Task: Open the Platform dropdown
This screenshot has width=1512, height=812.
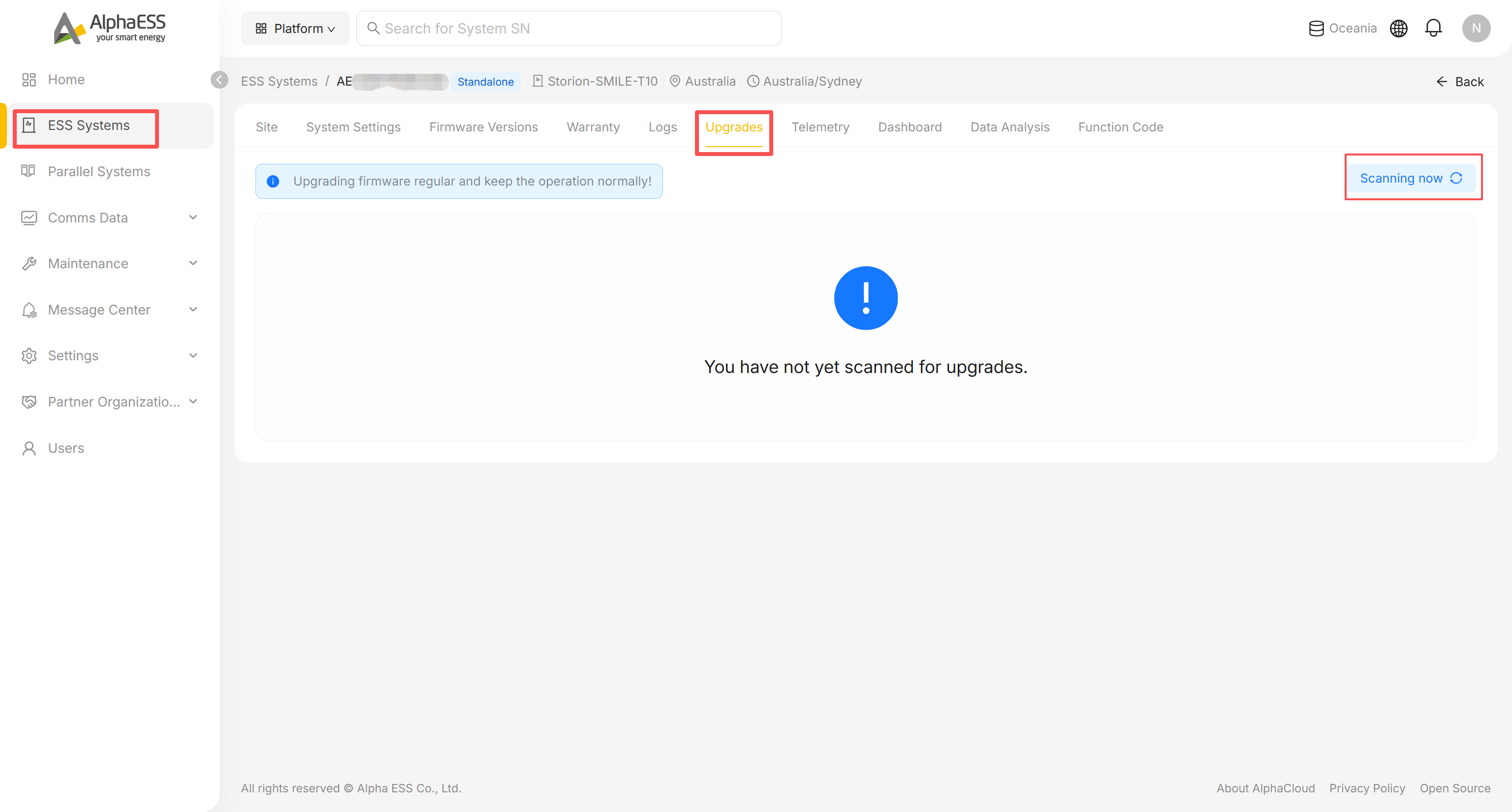Action: [295, 28]
